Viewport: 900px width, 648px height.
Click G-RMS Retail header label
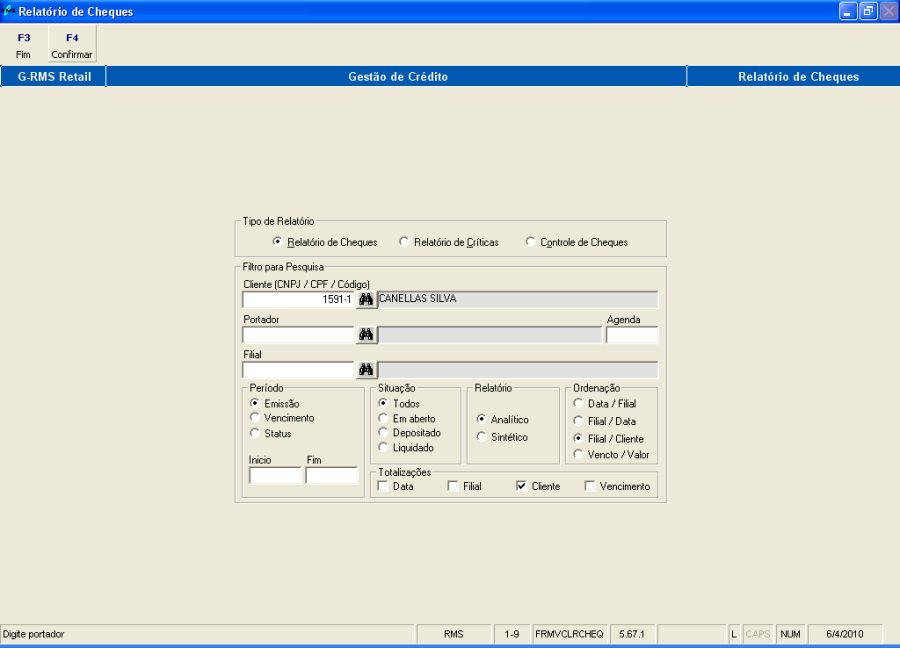(x=54, y=76)
